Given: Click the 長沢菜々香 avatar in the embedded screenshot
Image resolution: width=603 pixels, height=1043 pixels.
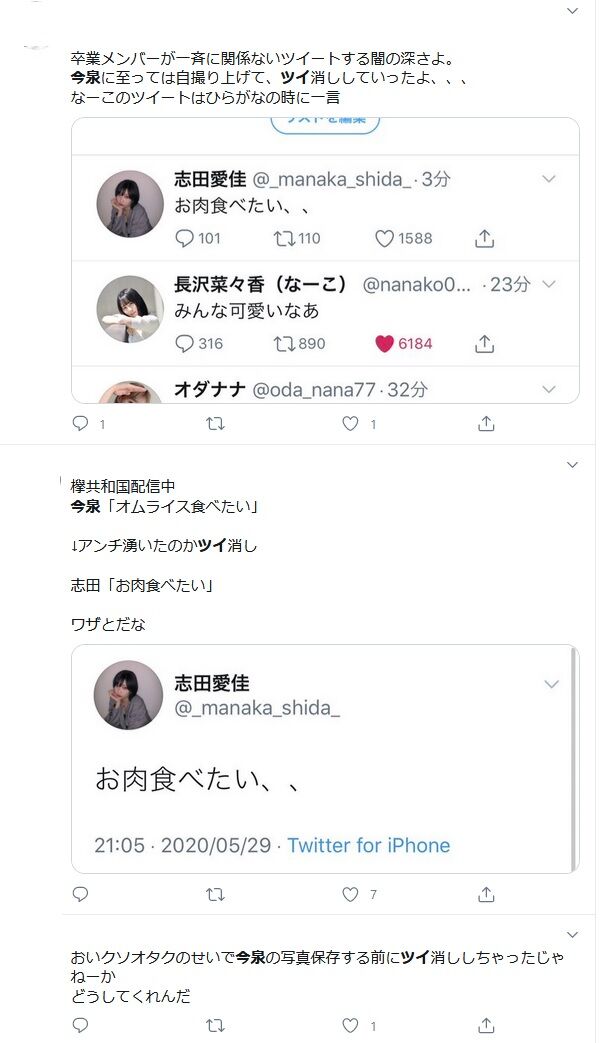Looking at the screenshot, I should coord(130,309).
